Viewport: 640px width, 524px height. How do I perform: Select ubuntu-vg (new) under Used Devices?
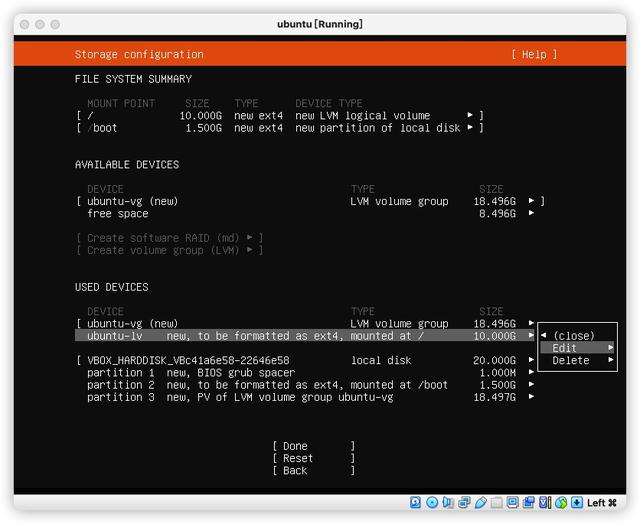pos(305,324)
